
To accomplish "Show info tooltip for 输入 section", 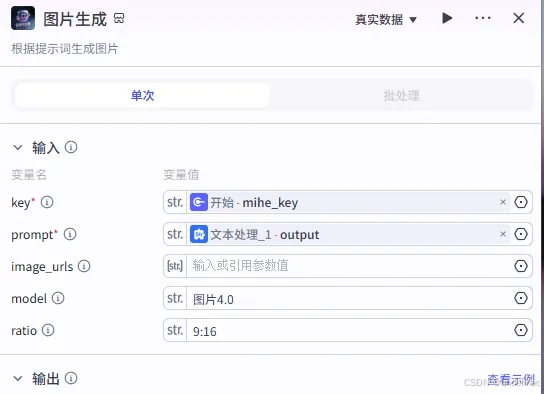I will click(x=71, y=147).
